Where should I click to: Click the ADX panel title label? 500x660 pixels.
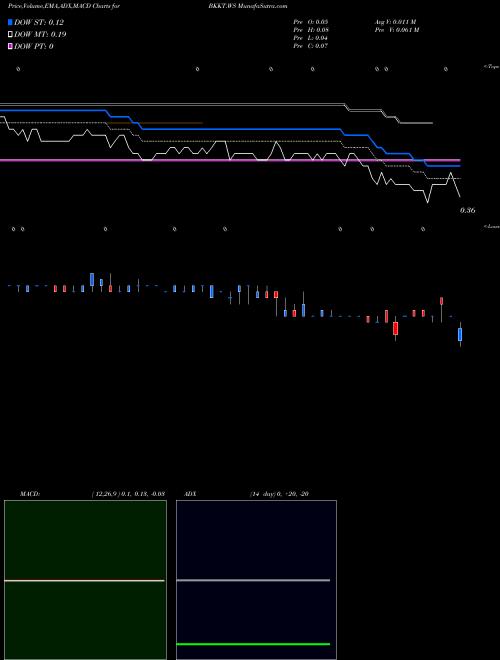coord(190,494)
